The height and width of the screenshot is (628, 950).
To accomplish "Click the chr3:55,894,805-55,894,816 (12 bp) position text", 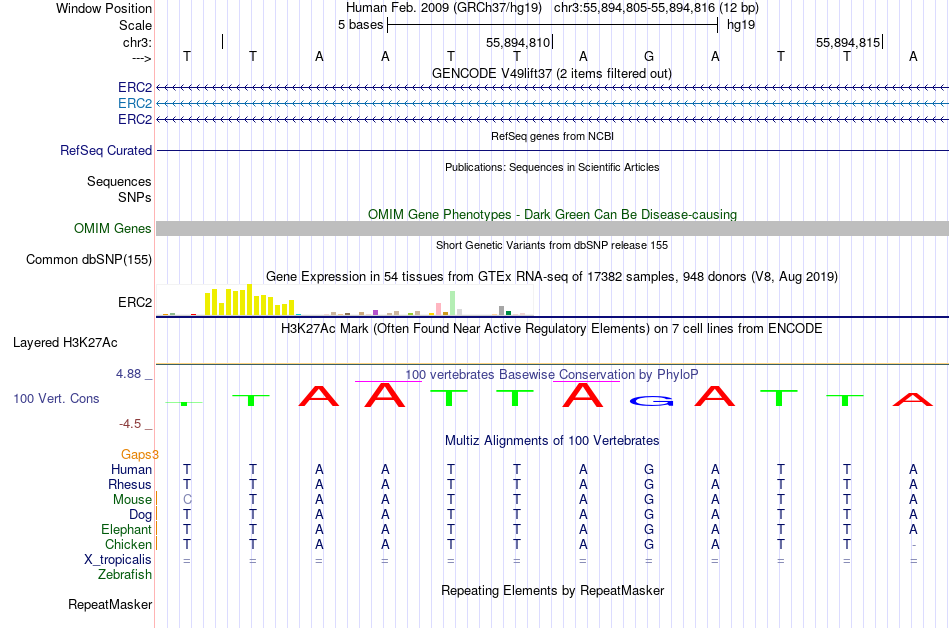I will 656,8.
